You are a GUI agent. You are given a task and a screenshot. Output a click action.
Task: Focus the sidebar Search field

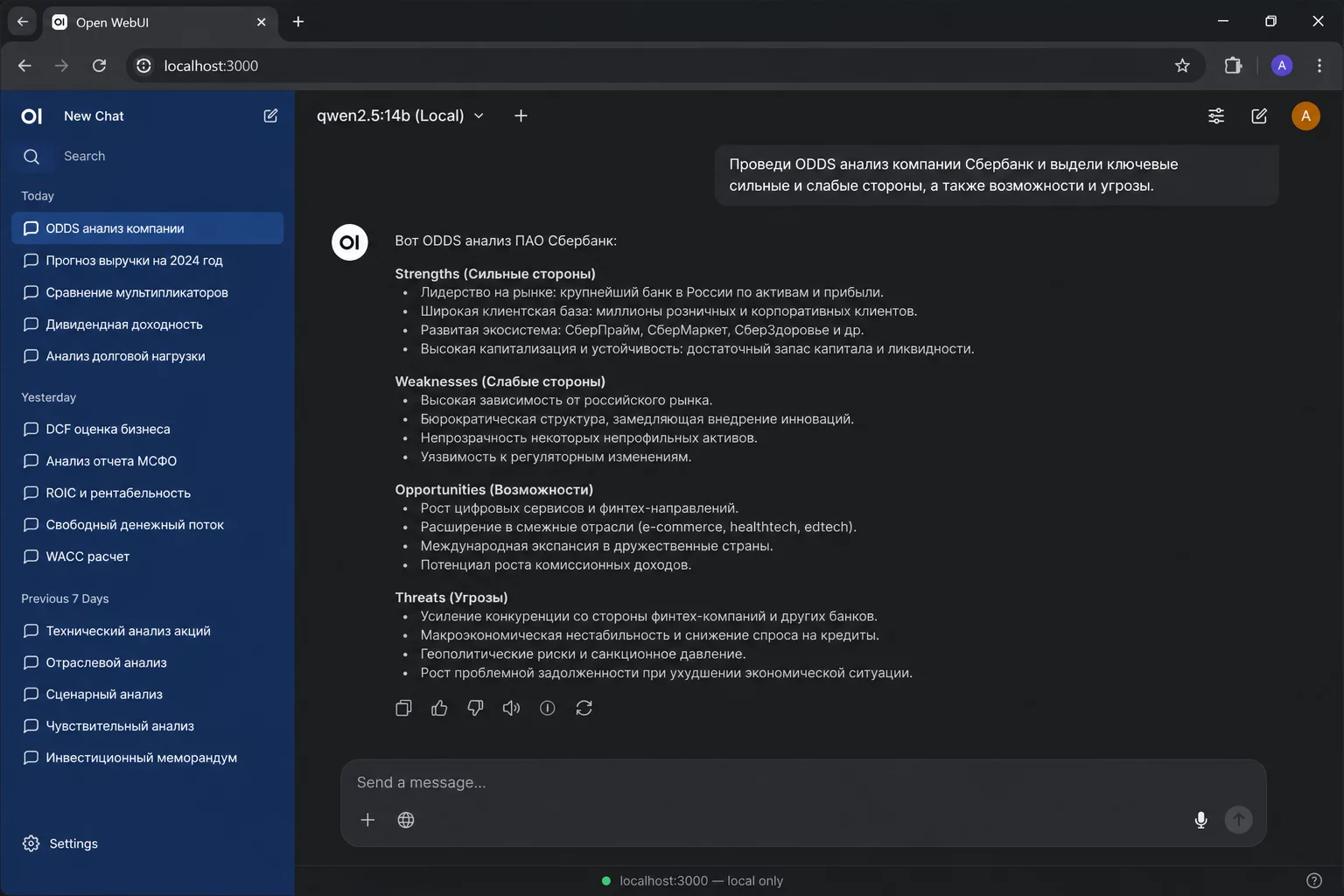pos(149,157)
